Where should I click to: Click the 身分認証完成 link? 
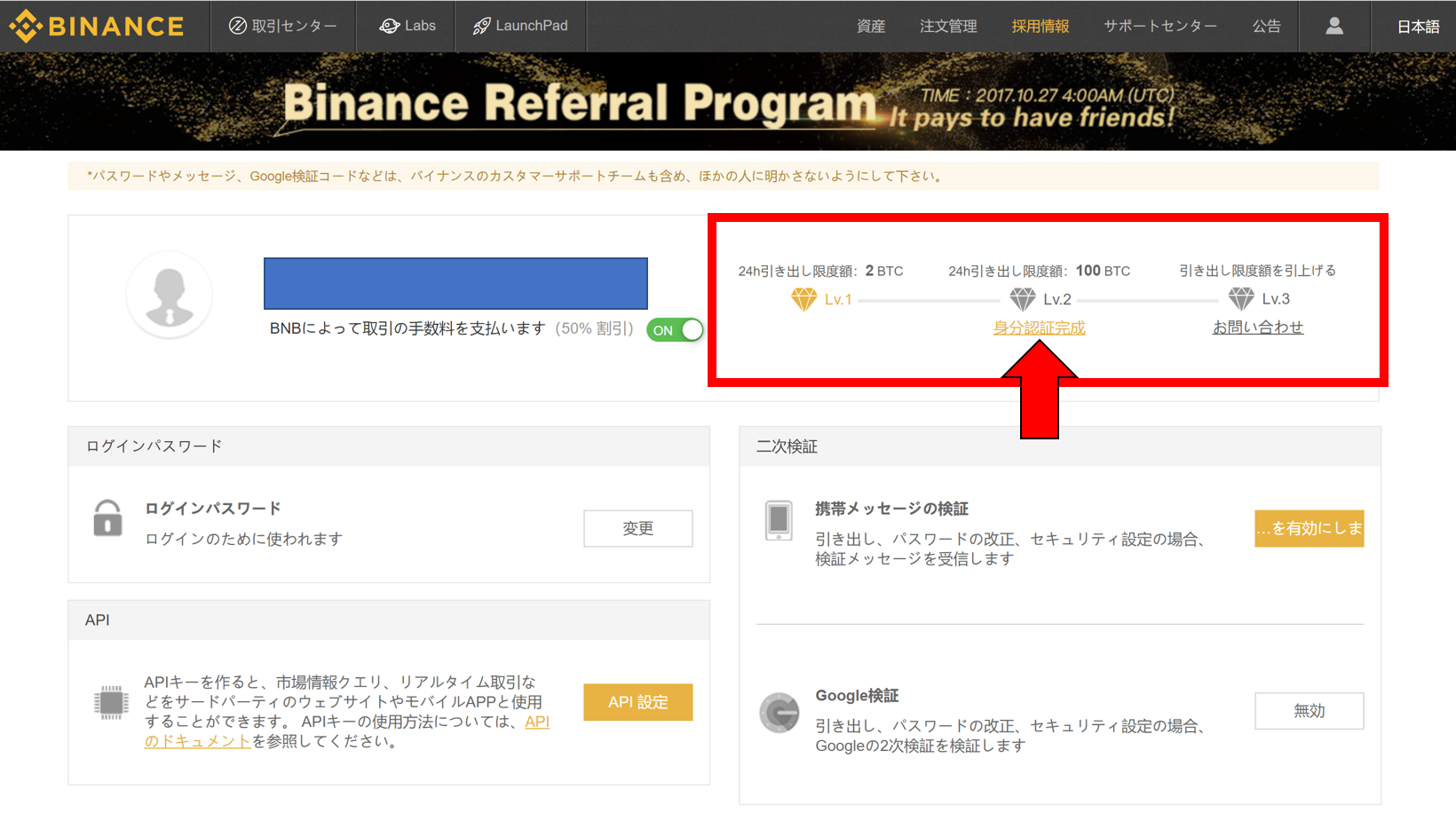pos(1039,328)
